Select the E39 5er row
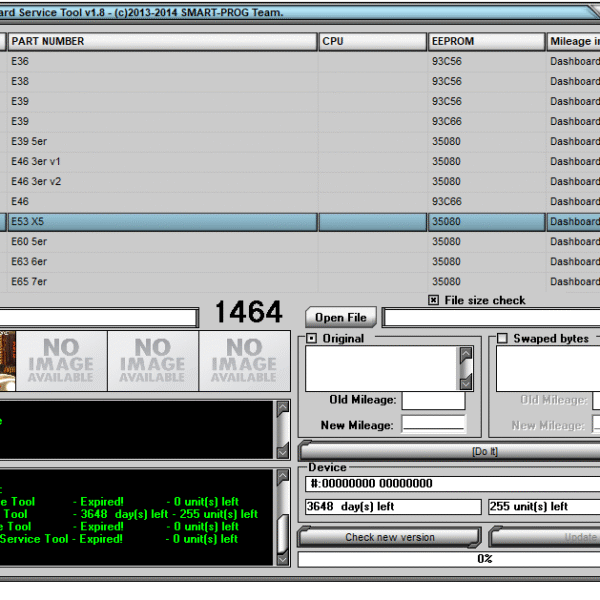600x600 pixels. [300, 141]
